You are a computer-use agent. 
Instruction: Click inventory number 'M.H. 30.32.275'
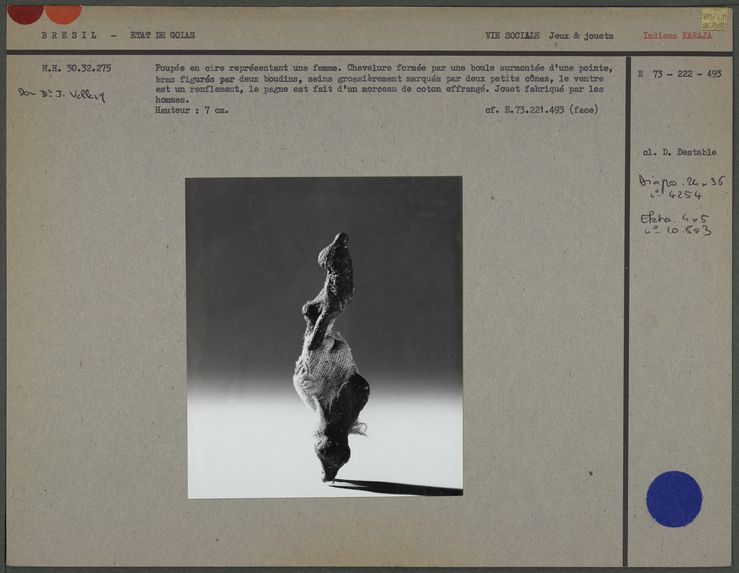76,69
